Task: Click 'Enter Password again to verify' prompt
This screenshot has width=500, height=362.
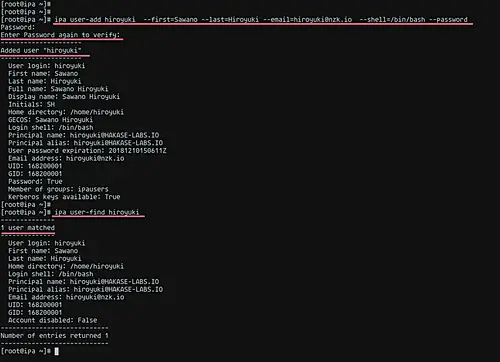Action: [60, 35]
